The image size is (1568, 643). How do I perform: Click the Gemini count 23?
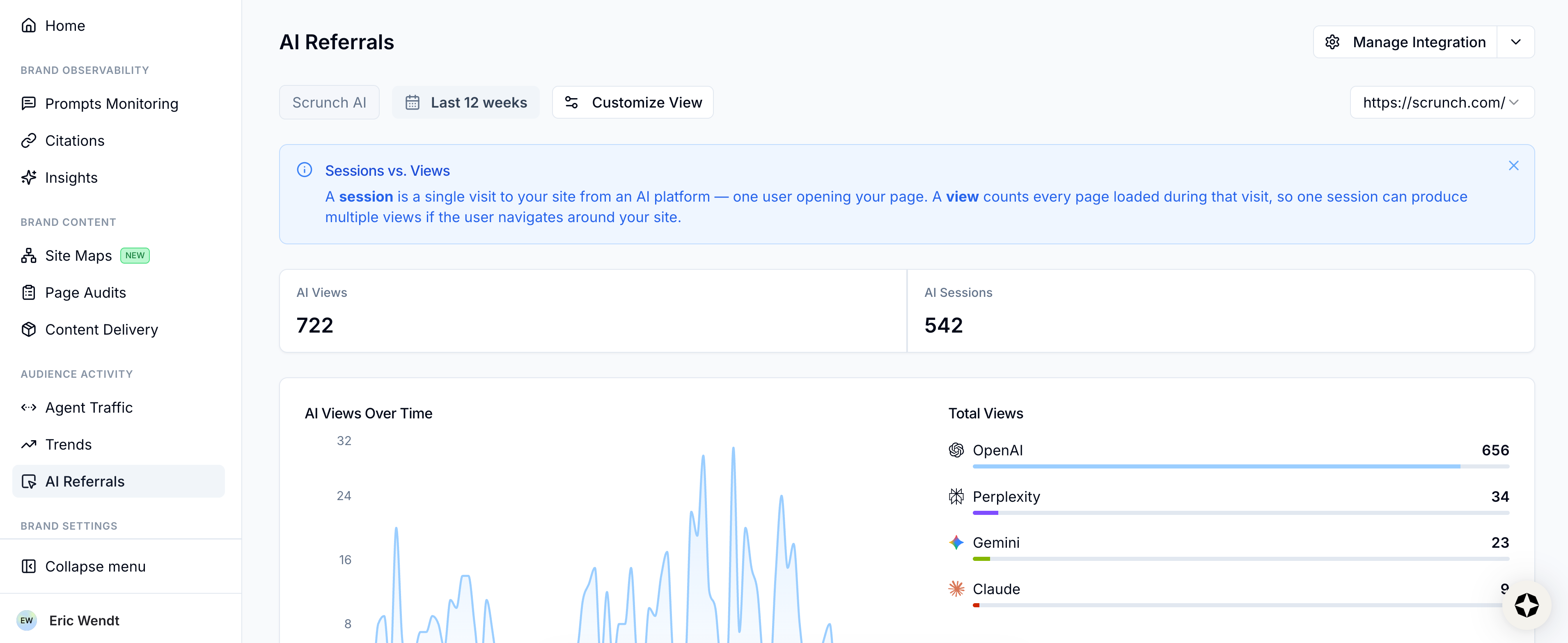click(1500, 542)
